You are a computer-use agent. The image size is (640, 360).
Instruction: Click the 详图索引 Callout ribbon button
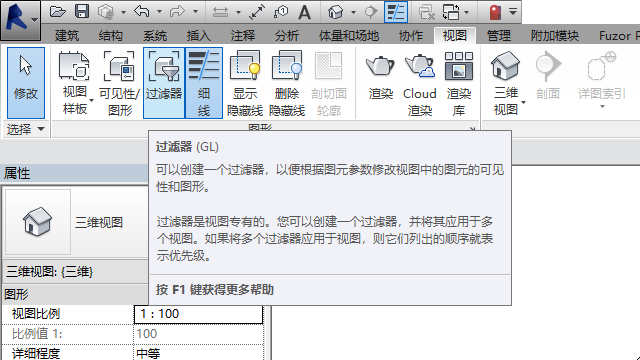pos(602,80)
